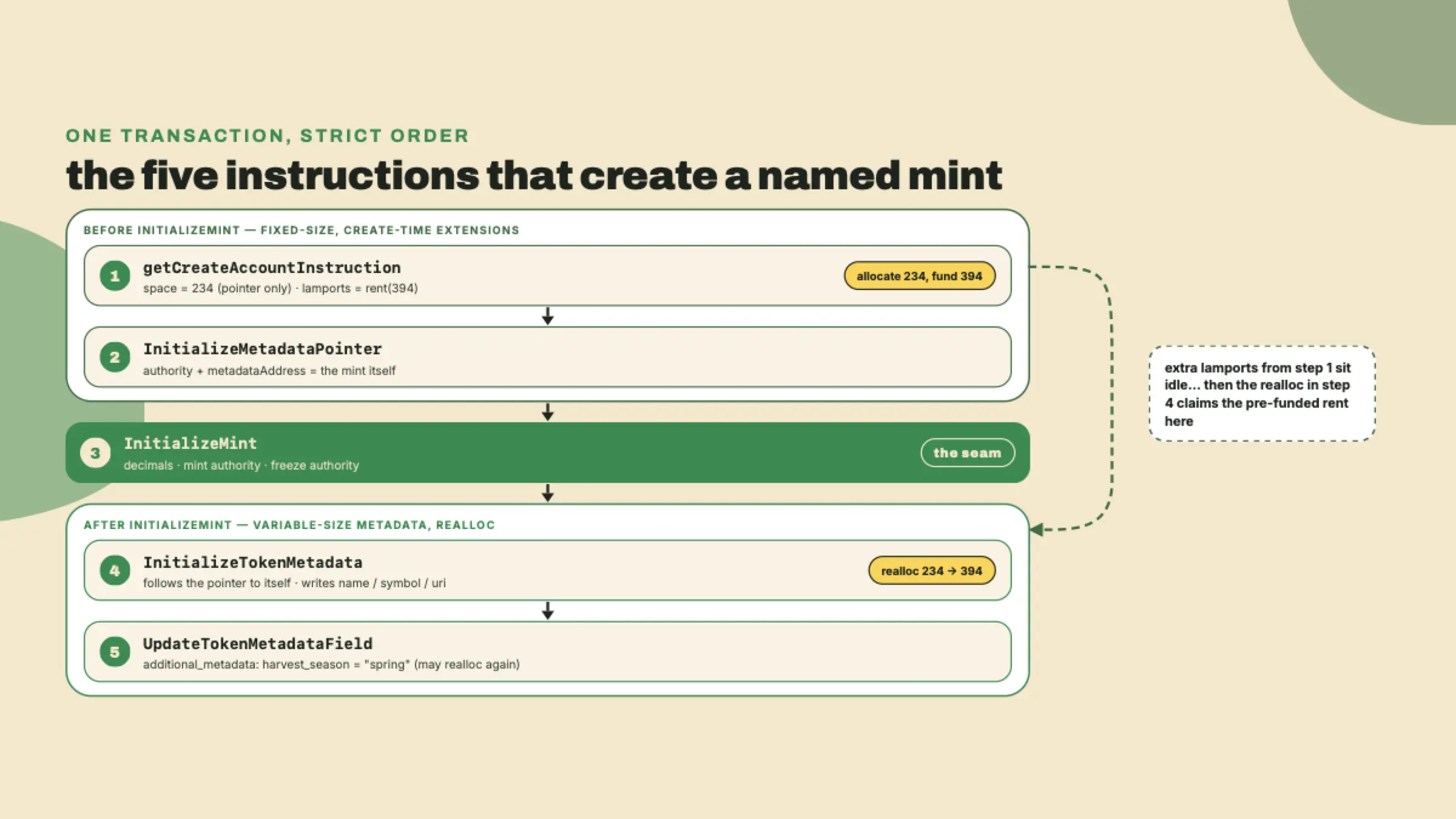Click the 'ONE TRANSACTION, STRICT ORDER' kicker
The image size is (1456, 819).
click(268, 135)
